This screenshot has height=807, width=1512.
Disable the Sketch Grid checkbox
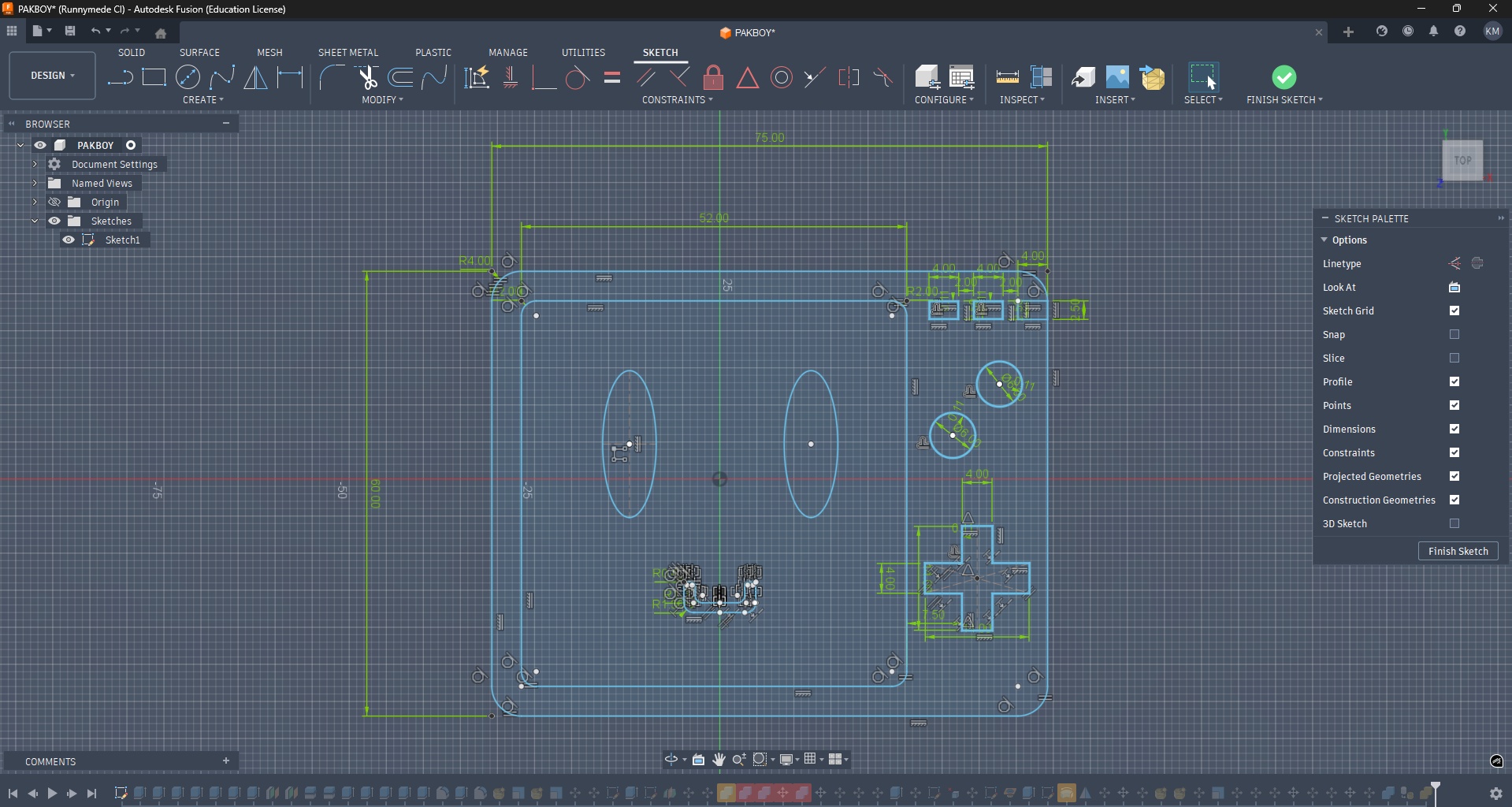tap(1454, 311)
